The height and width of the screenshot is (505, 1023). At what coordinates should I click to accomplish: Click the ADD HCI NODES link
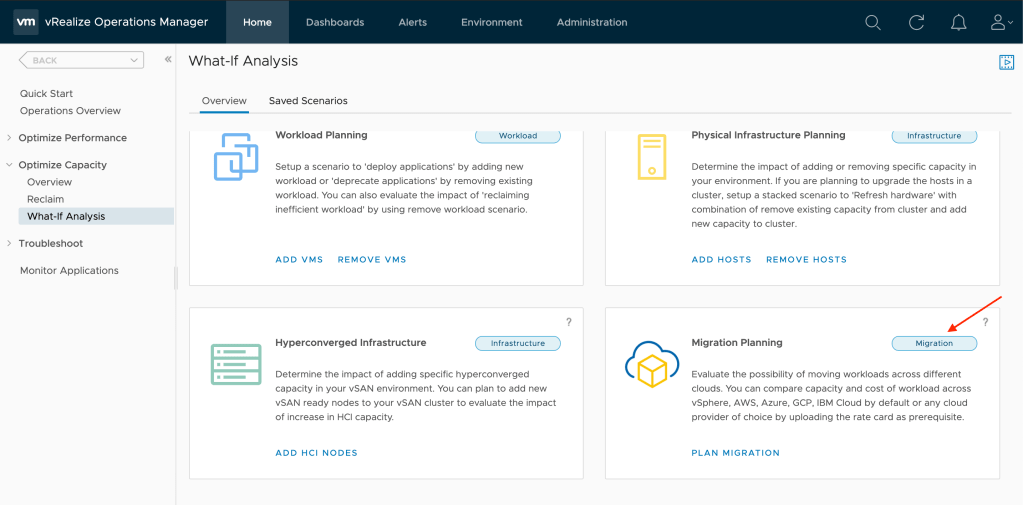316,453
